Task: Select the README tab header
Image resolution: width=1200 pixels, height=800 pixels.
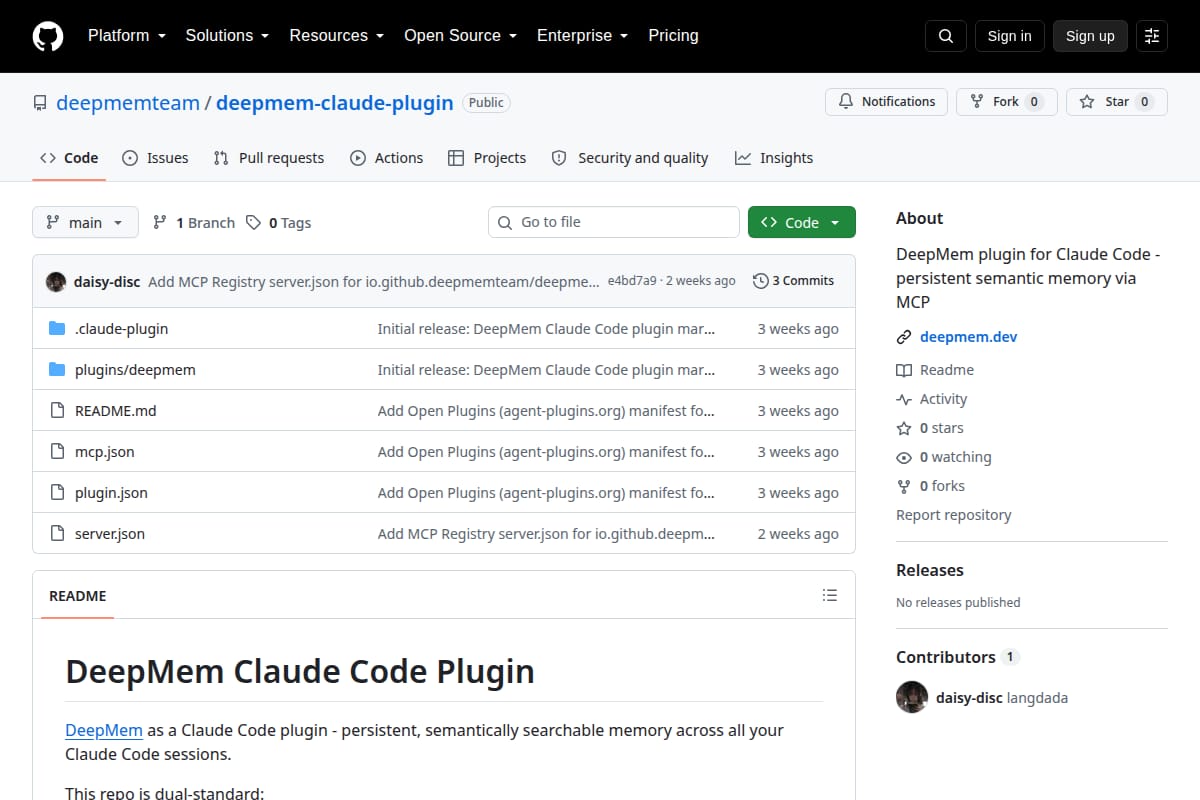Action: [77, 596]
